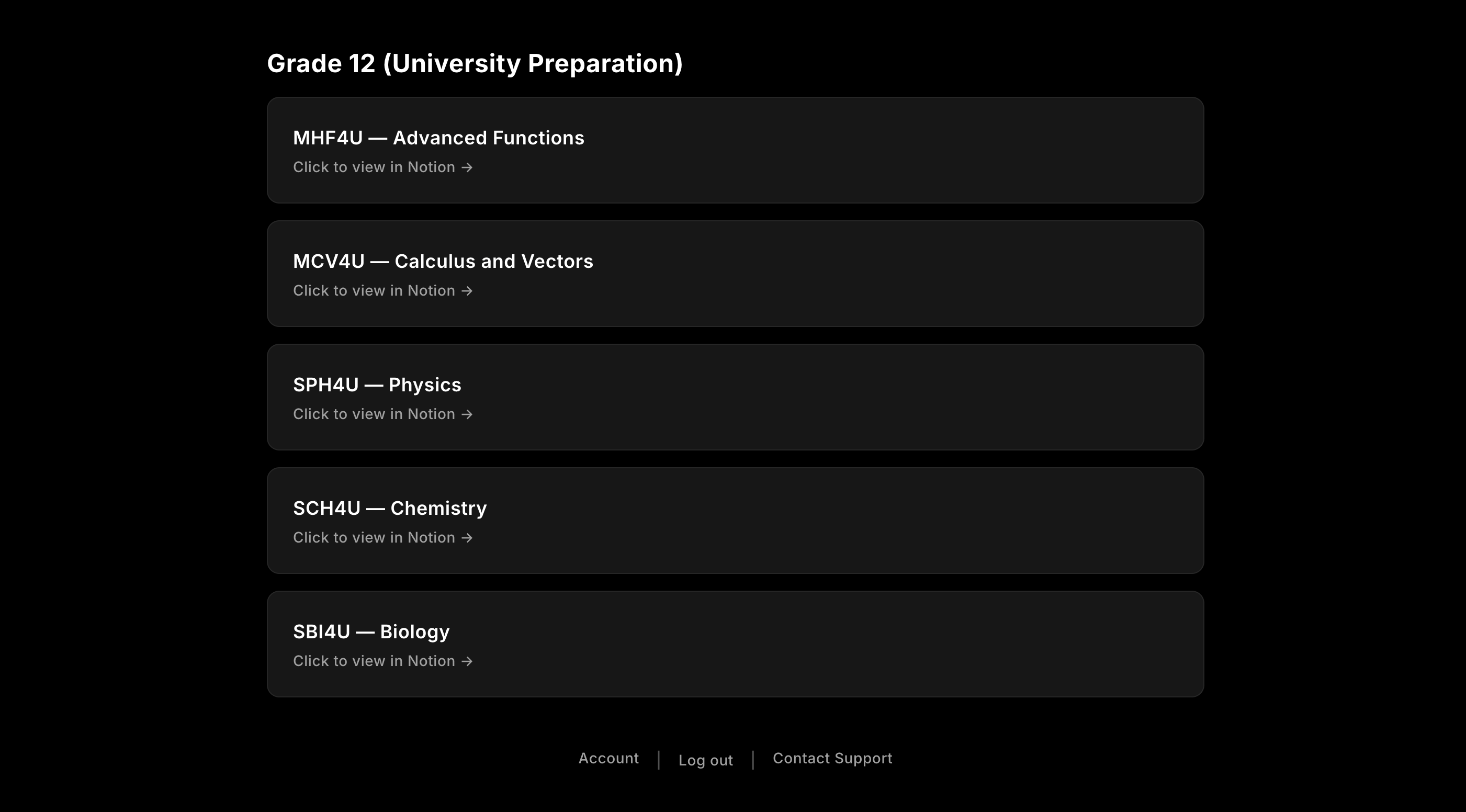Open SBI4U Biology in Notion
The height and width of the screenshot is (812, 1466).
point(382,661)
